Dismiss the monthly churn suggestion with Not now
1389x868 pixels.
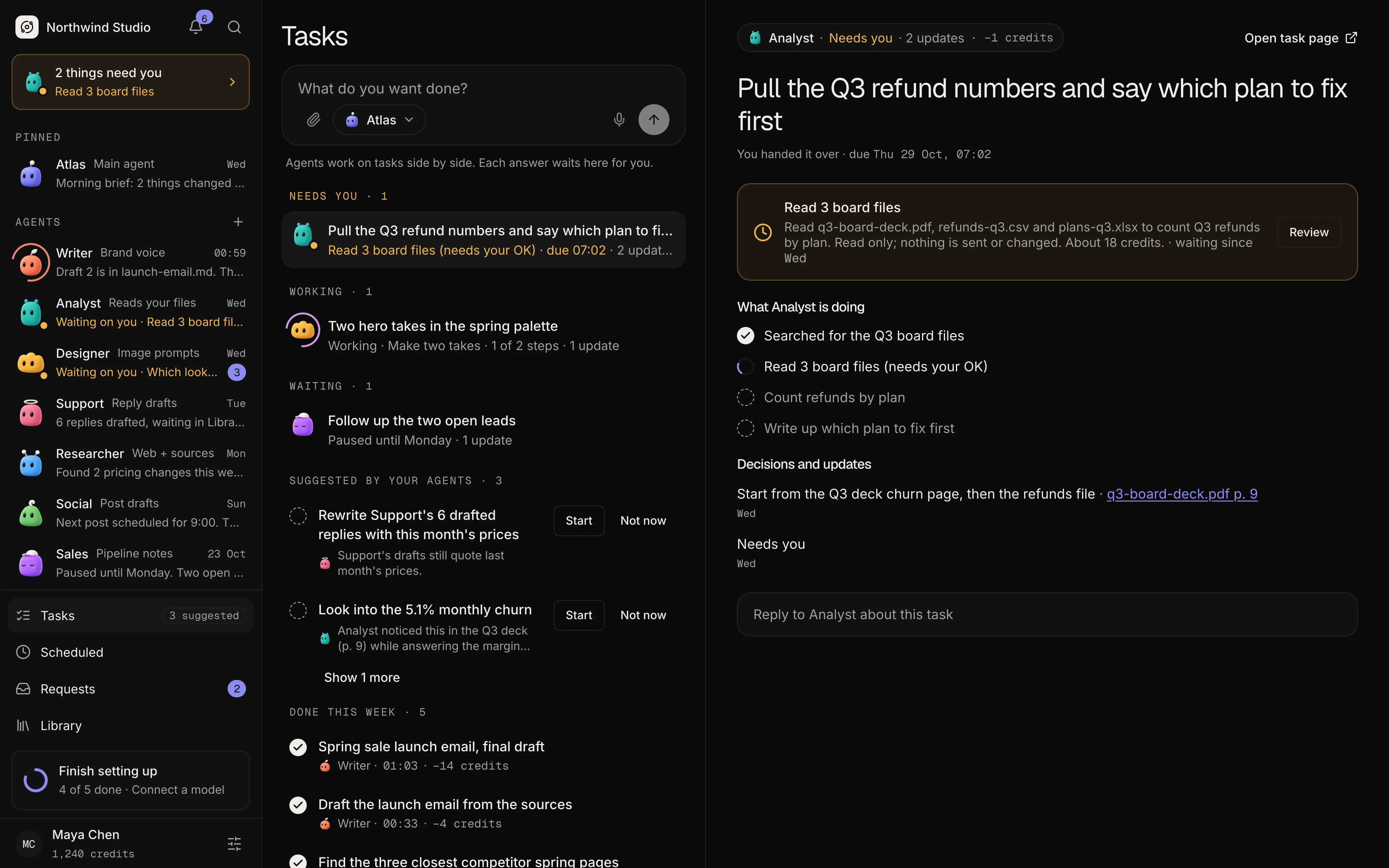click(643, 615)
